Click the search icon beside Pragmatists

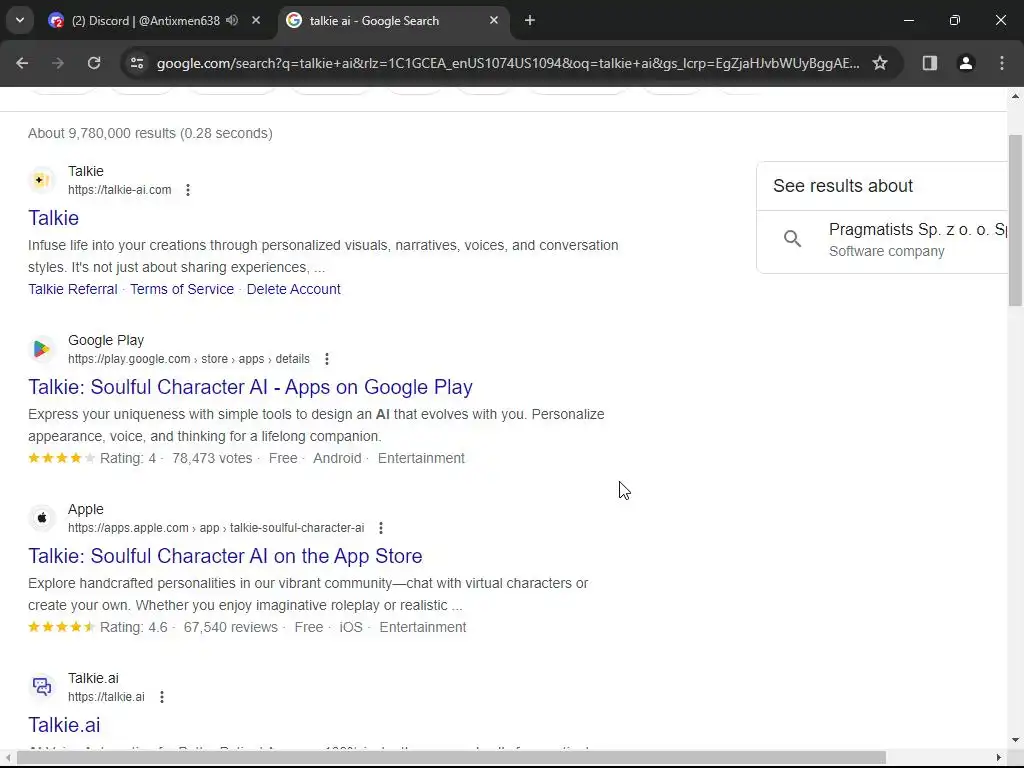pyautogui.click(x=792, y=238)
